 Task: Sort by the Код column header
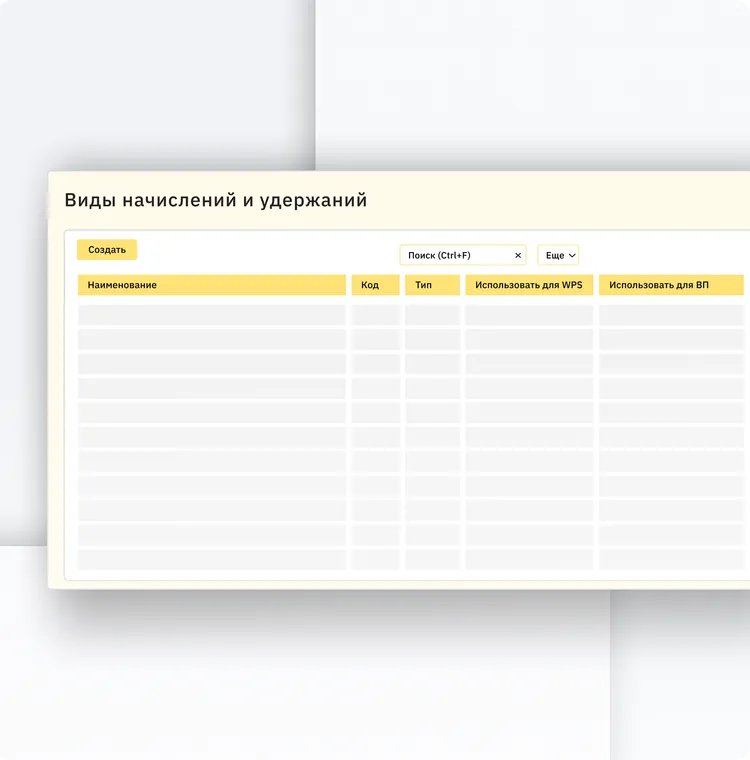point(375,285)
